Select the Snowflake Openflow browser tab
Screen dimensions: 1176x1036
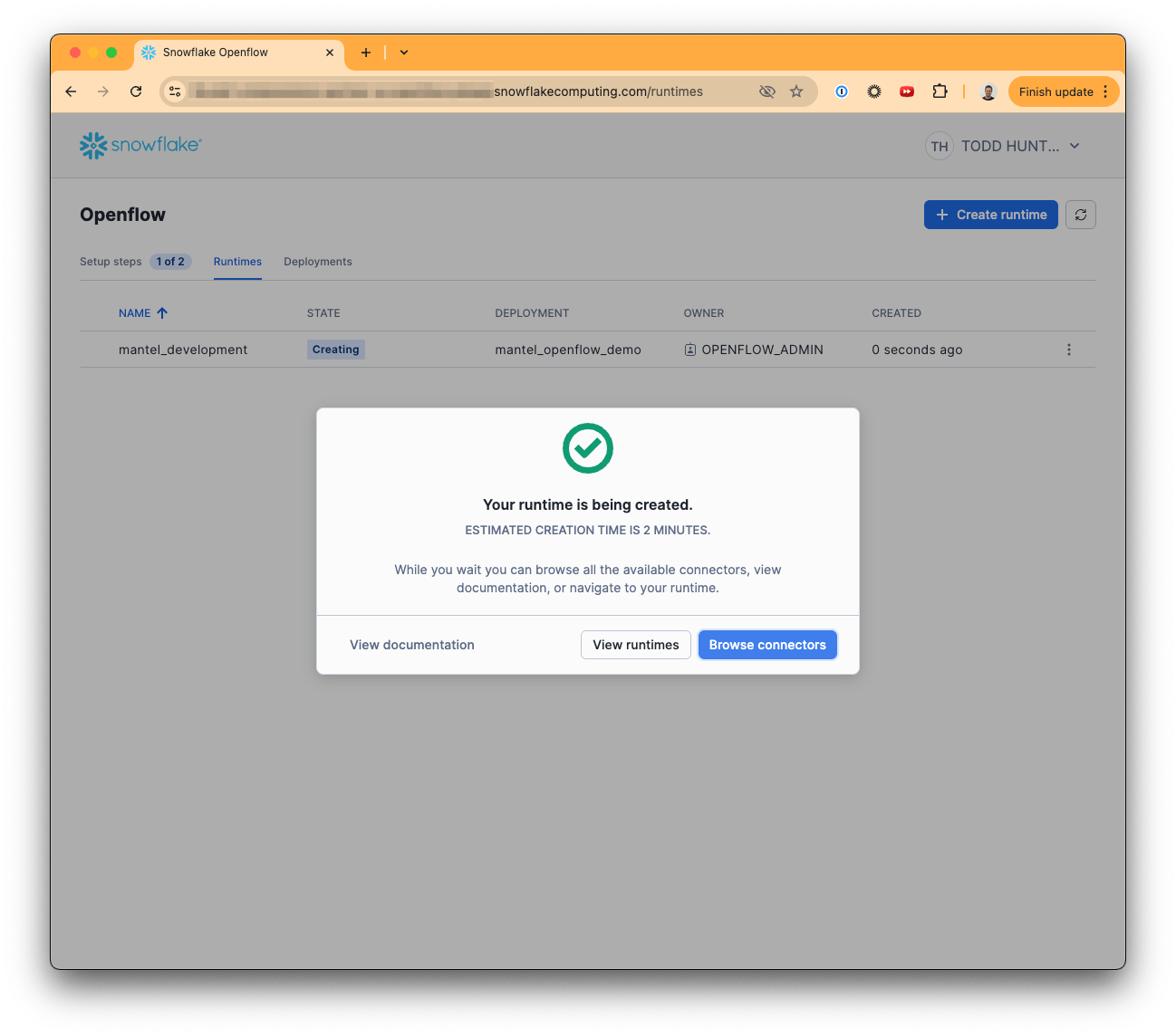[239, 53]
